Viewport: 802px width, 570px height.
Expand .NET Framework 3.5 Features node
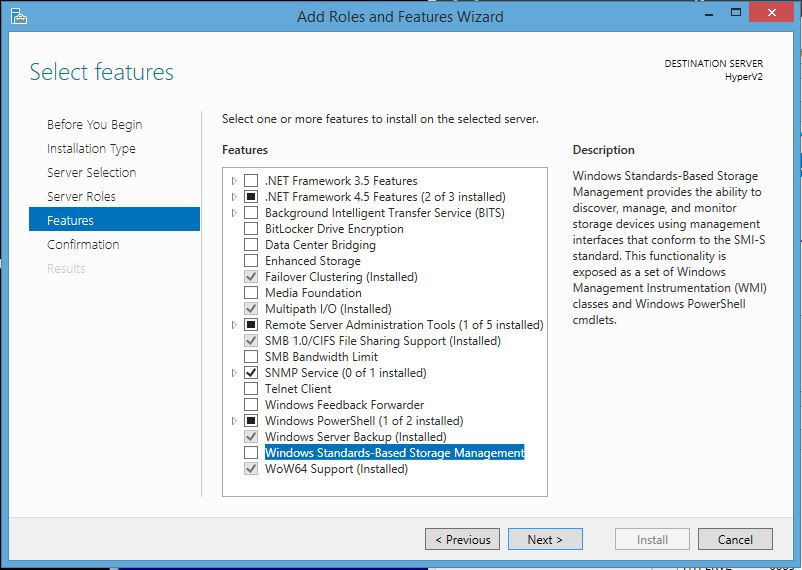coord(235,181)
